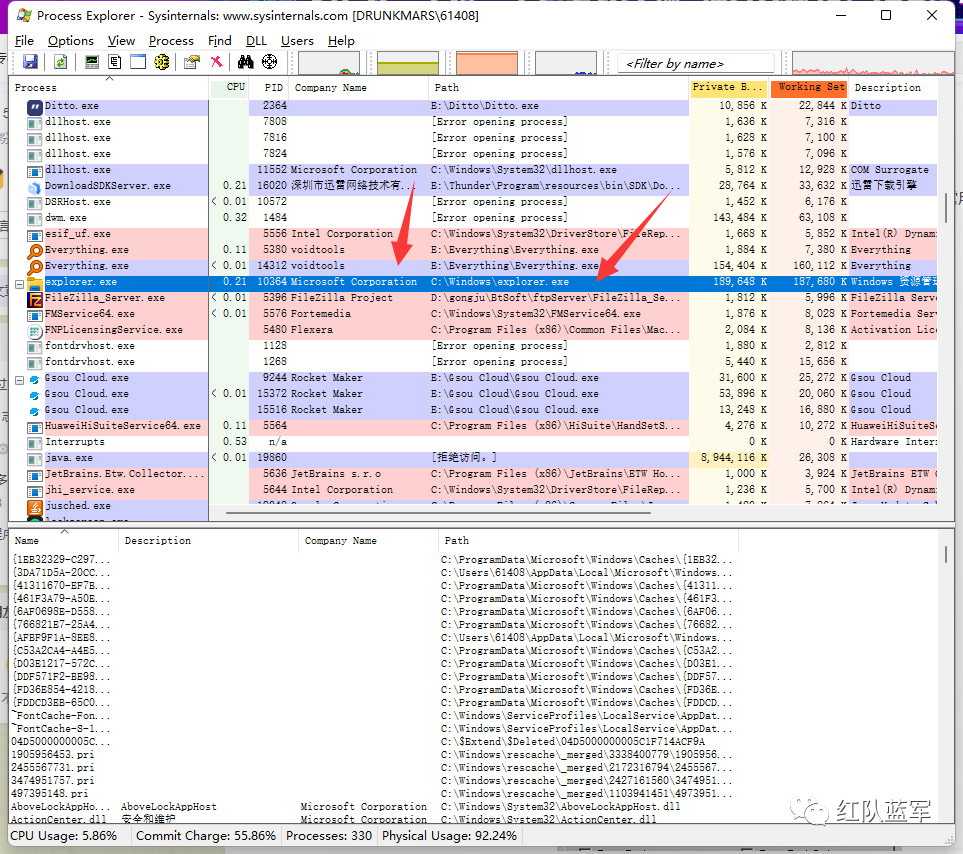Screen dimensions: 963x854
Task: Sort by the Working Set column header
Action: (x=809, y=88)
